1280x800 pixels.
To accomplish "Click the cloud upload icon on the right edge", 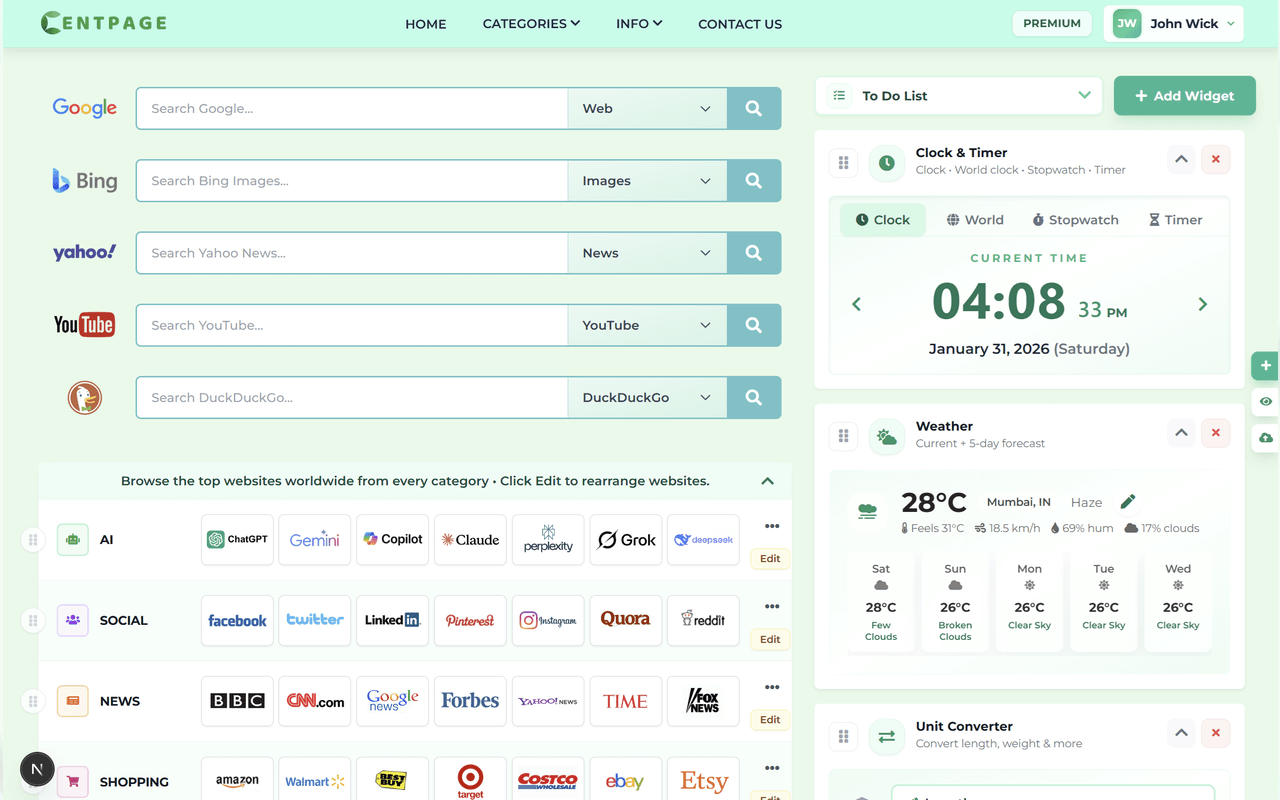I will pyautogui.click(x=1265, y=437).
